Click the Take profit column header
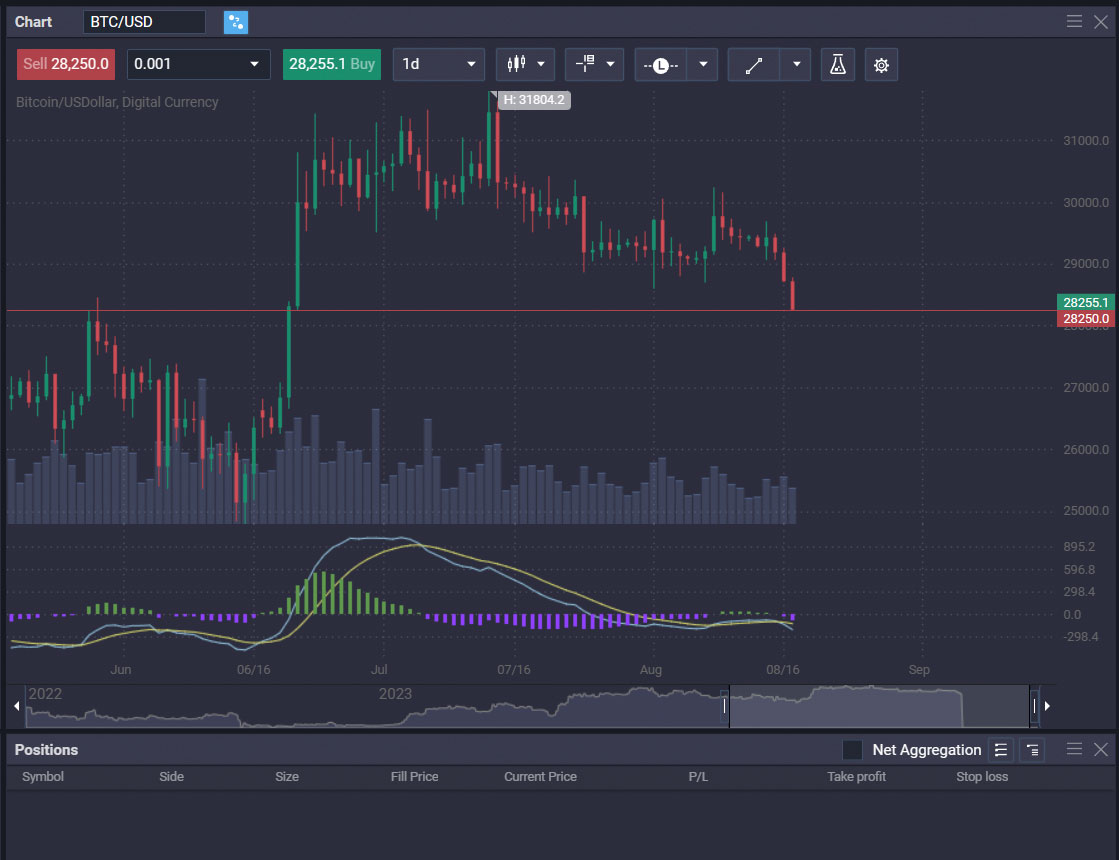 pyautogui.click(x=856, y=776)
